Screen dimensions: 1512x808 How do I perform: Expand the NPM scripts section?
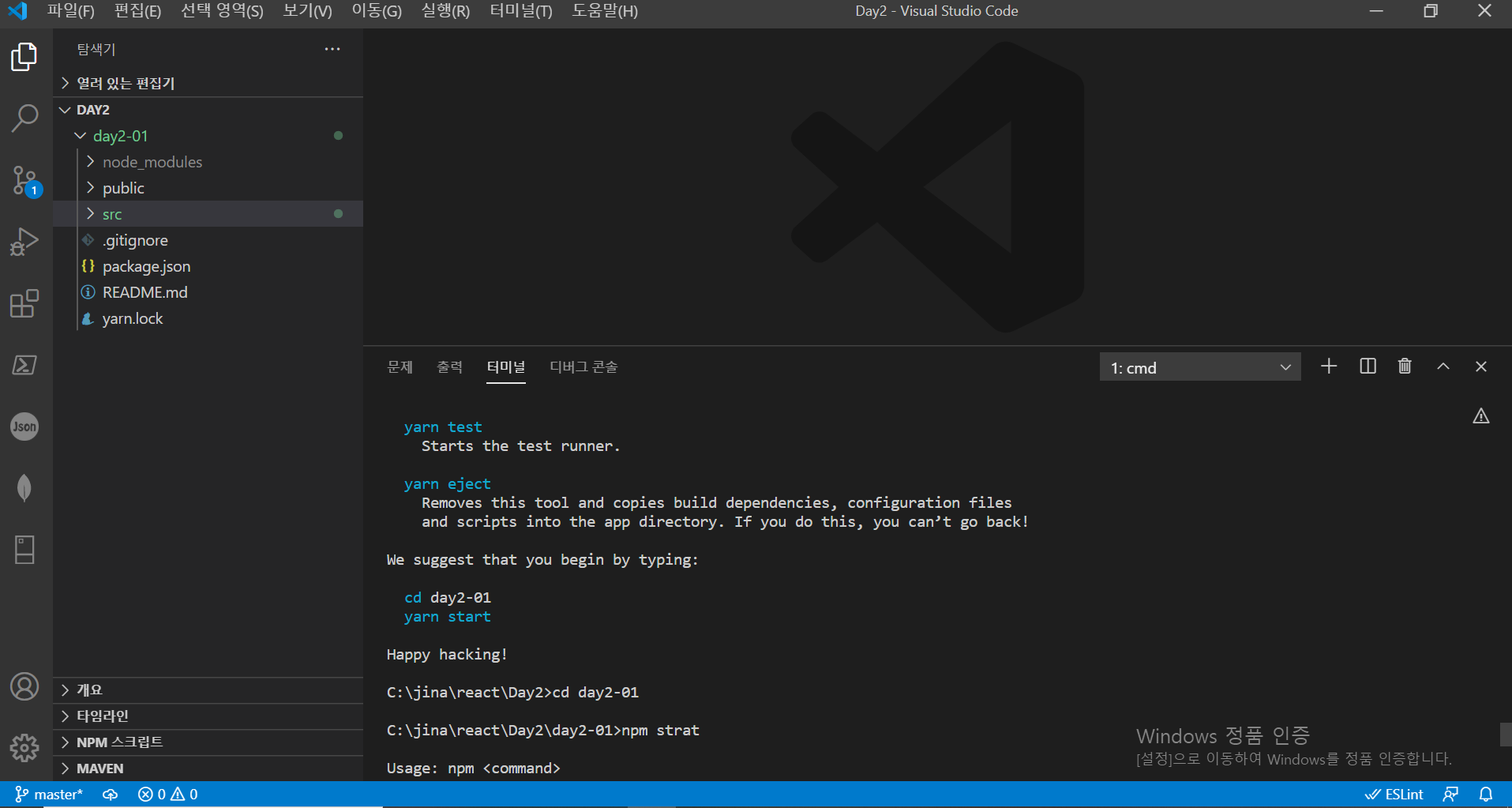tap(208, 742)
